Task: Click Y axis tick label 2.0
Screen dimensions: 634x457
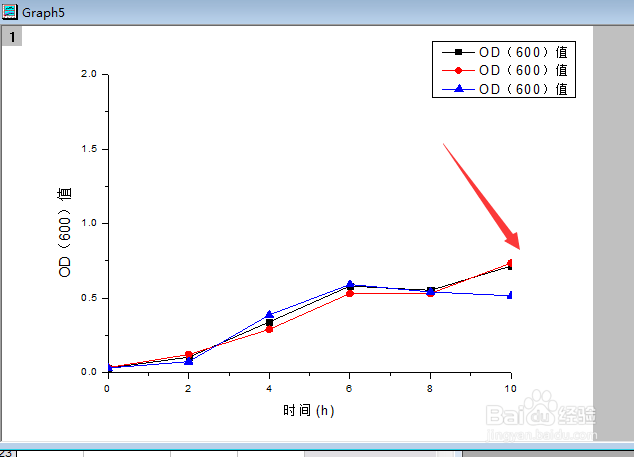Action: pyautogui.click(x=89, y=74)
